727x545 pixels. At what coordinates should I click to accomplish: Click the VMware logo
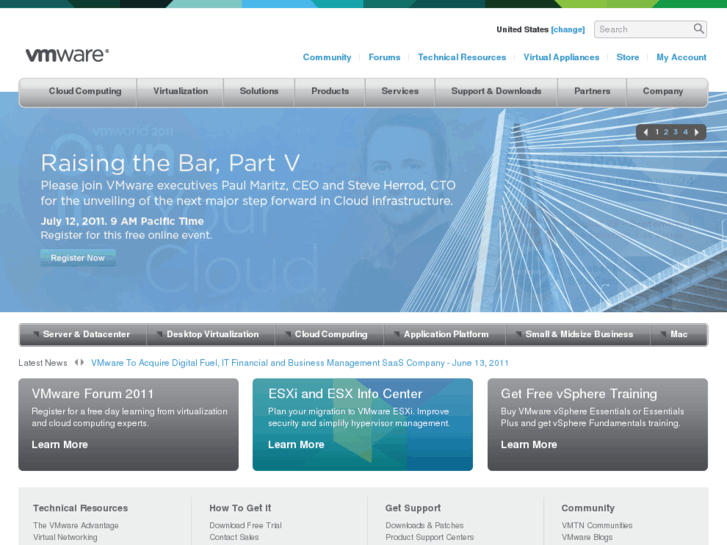(x=67, y=55)
